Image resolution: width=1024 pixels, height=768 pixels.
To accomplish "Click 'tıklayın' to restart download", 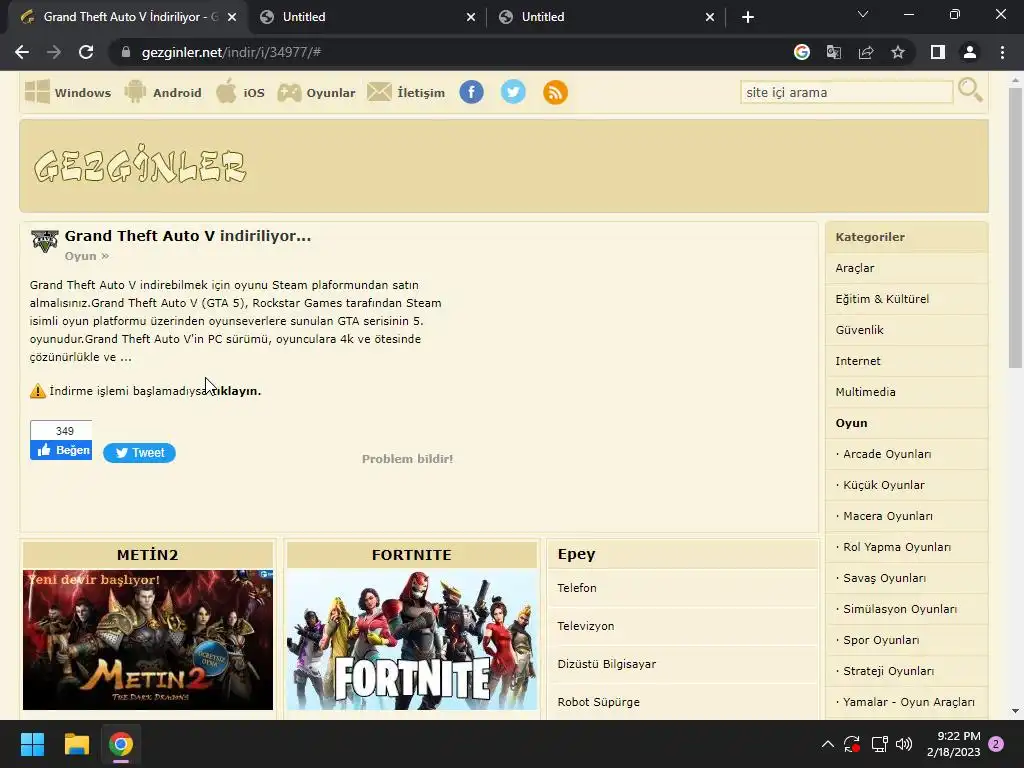I will [x=235, y=391].
